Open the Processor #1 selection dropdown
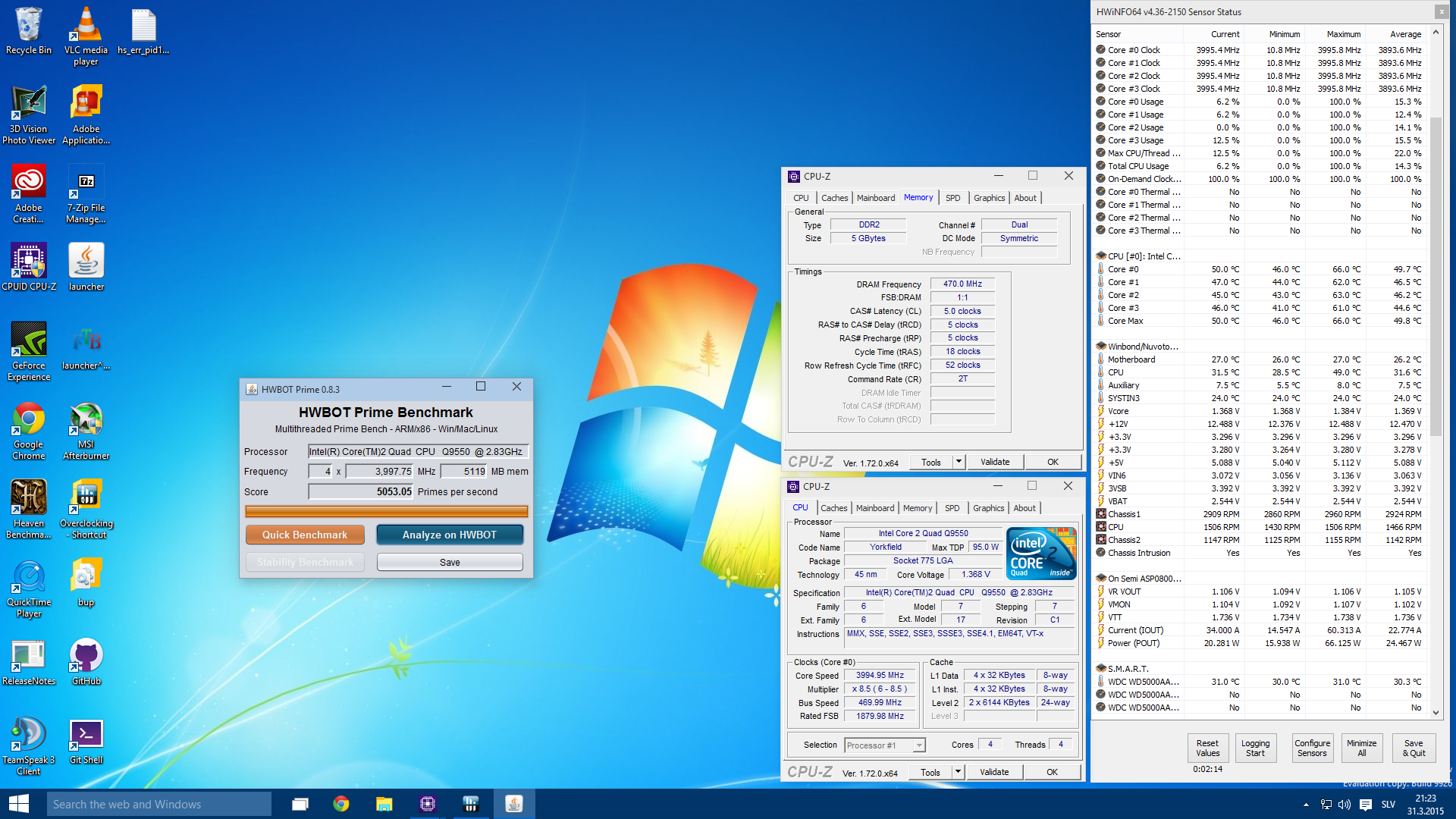This screenshot has width=1456, height=819. coord(885,745)
